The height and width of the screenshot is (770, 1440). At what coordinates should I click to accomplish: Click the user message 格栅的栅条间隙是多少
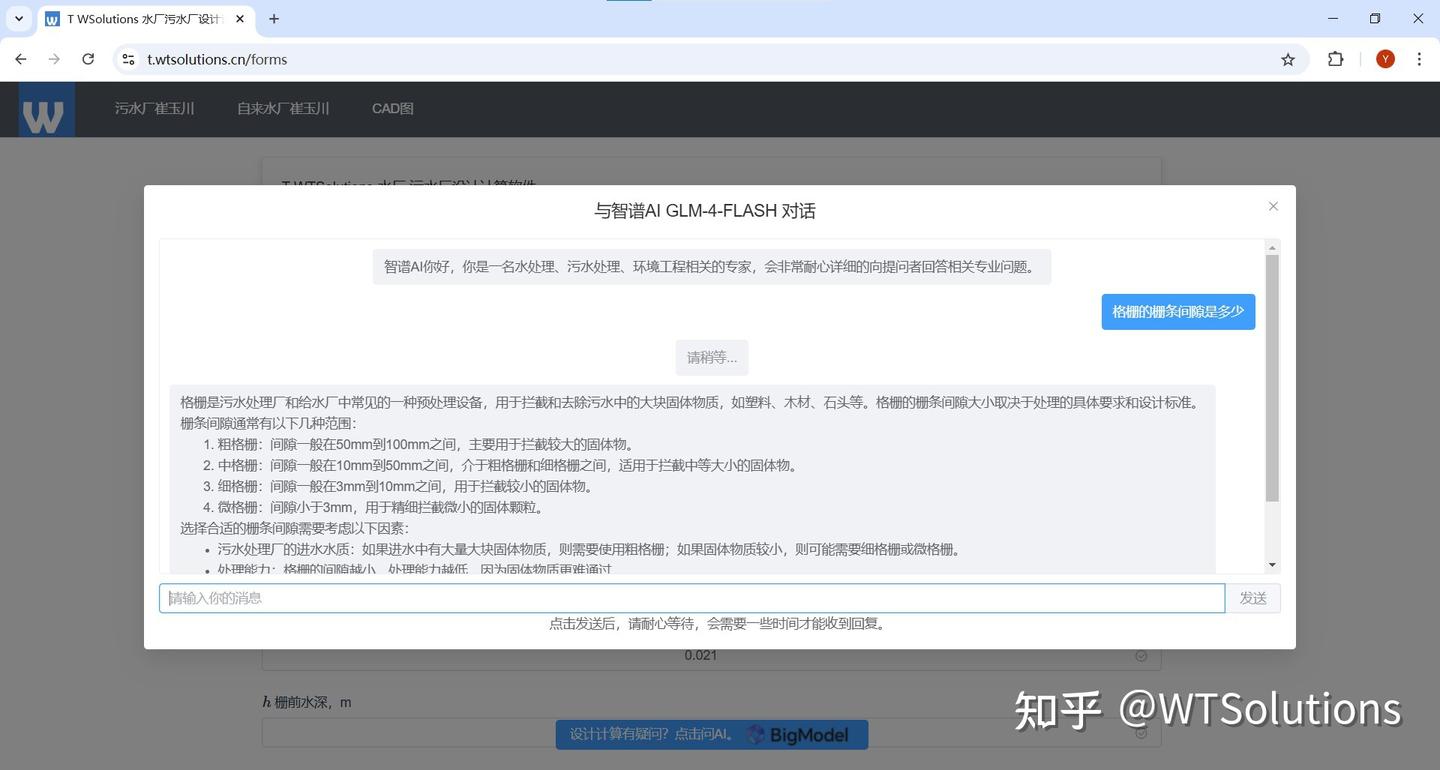coord(1178,311)
